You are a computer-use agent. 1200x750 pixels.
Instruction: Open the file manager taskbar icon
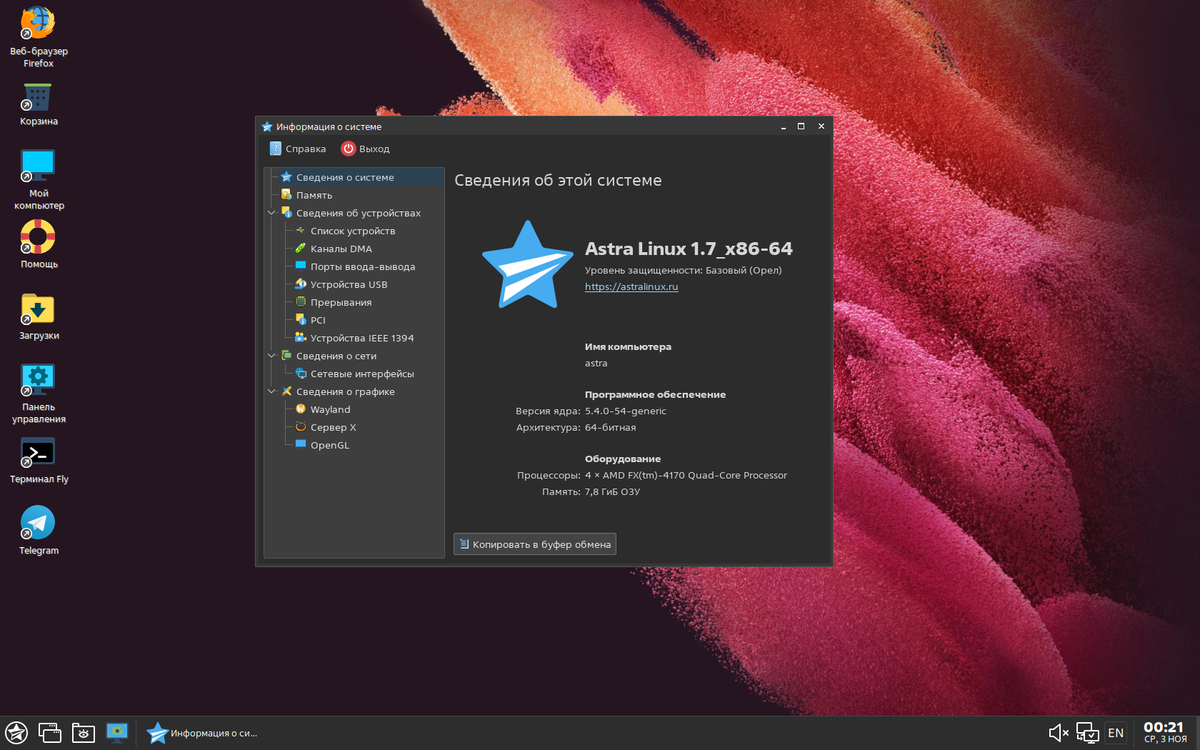point(83,733)
